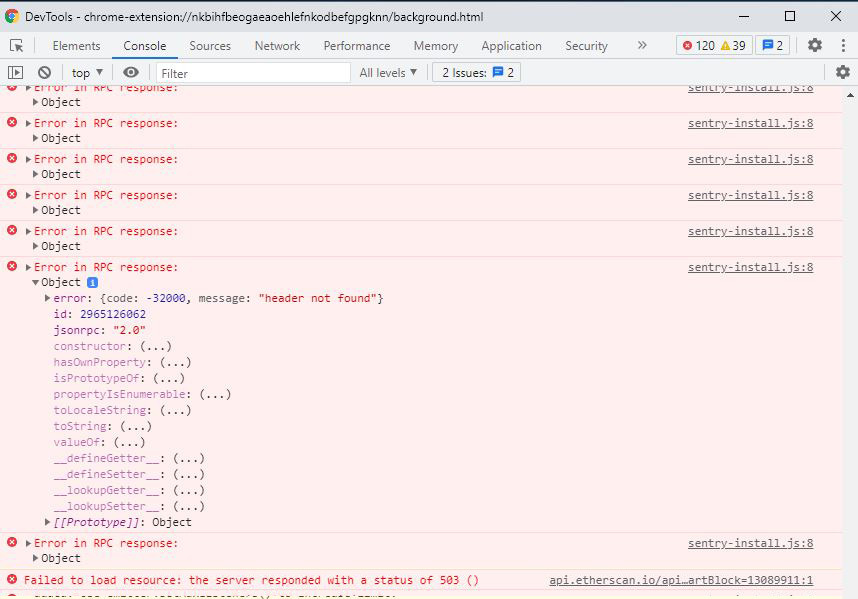Toggle the console sidebar panel icon
Viewport: 858px width, 599px height.
[15, 72]
